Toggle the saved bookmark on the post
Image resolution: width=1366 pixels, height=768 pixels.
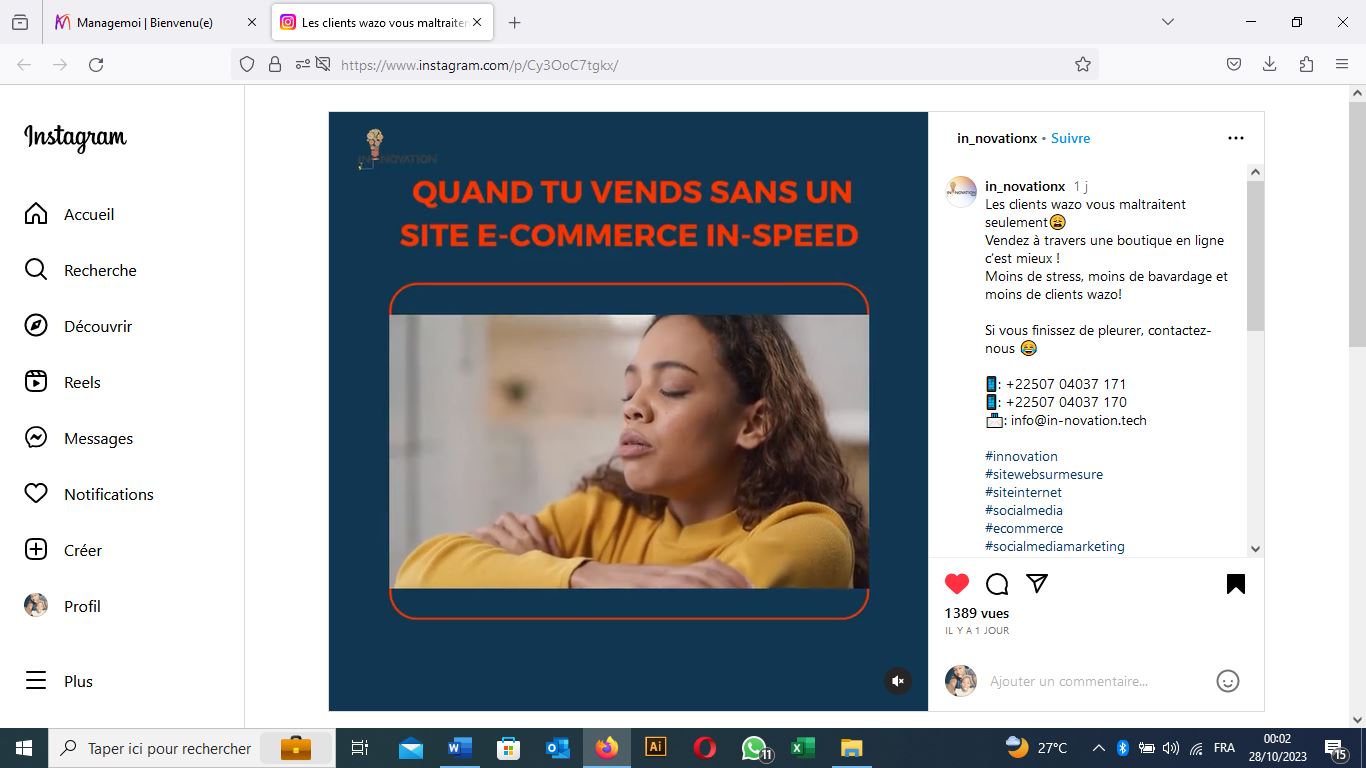[1236, 584]
